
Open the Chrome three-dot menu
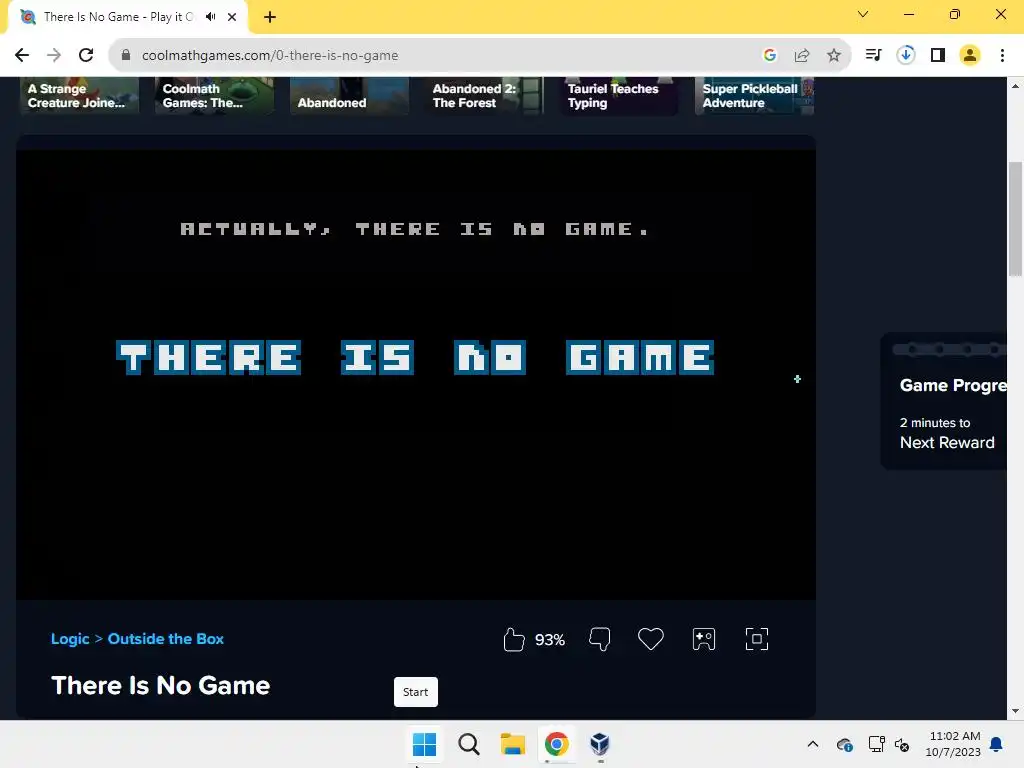pos(1002,56)
